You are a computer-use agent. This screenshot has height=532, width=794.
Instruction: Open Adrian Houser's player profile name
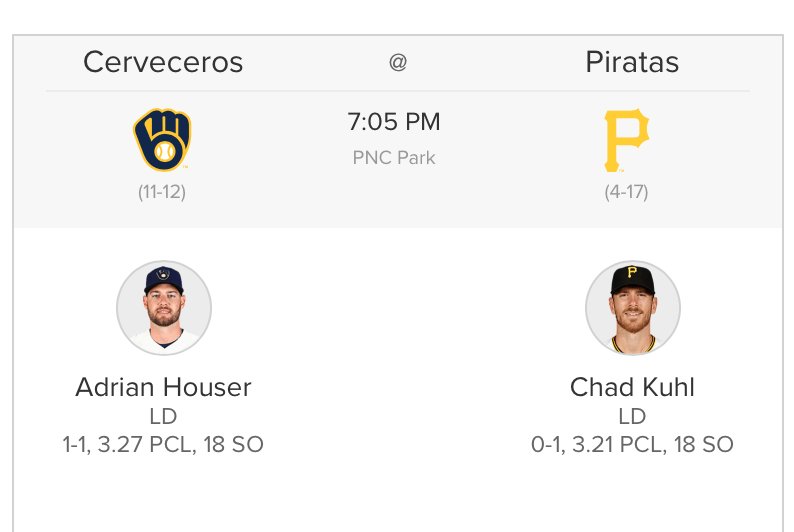pyautogui.click(x=163, y=387)
